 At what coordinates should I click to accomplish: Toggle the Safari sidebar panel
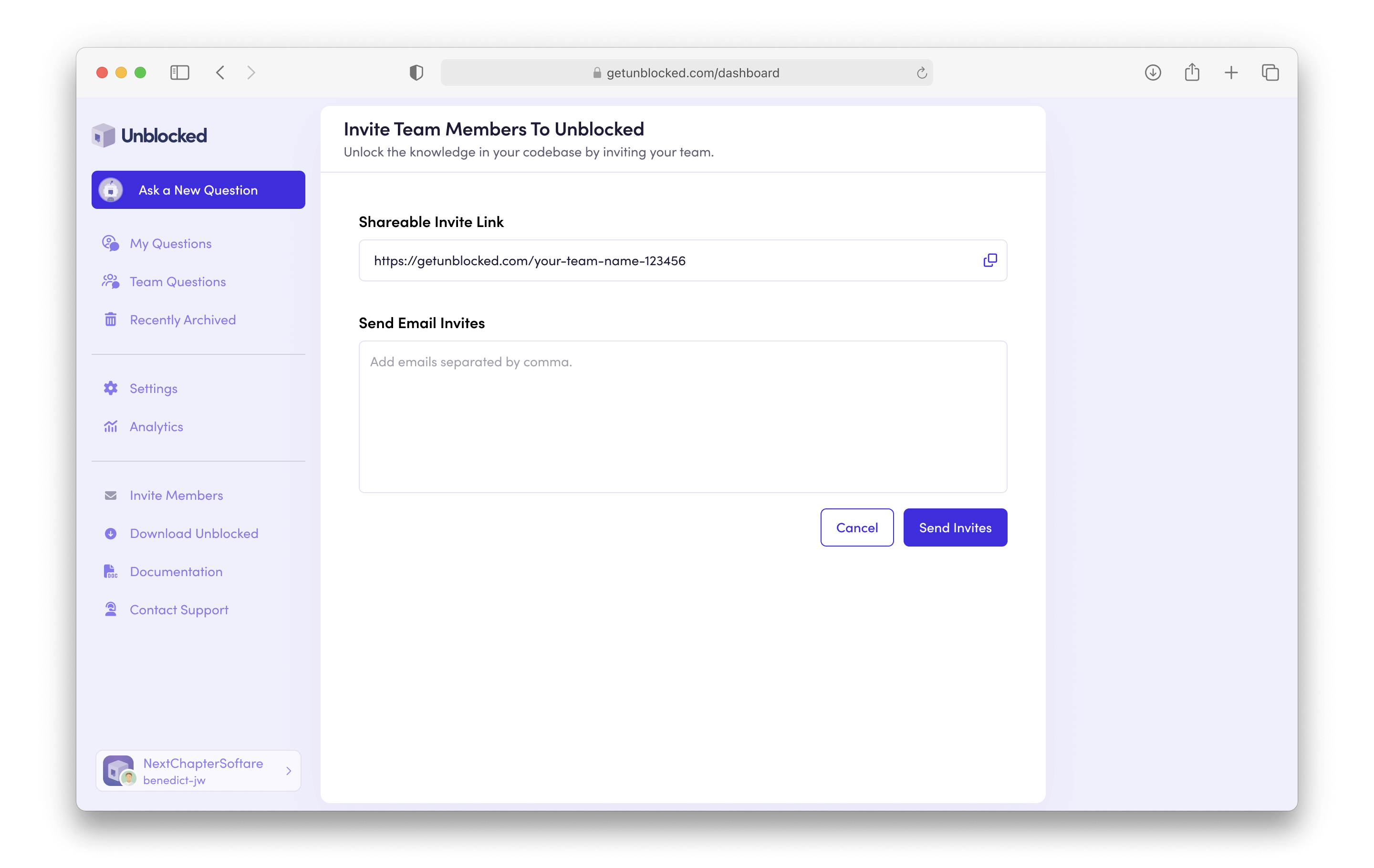pyautogui.click(x=180, y=72)
